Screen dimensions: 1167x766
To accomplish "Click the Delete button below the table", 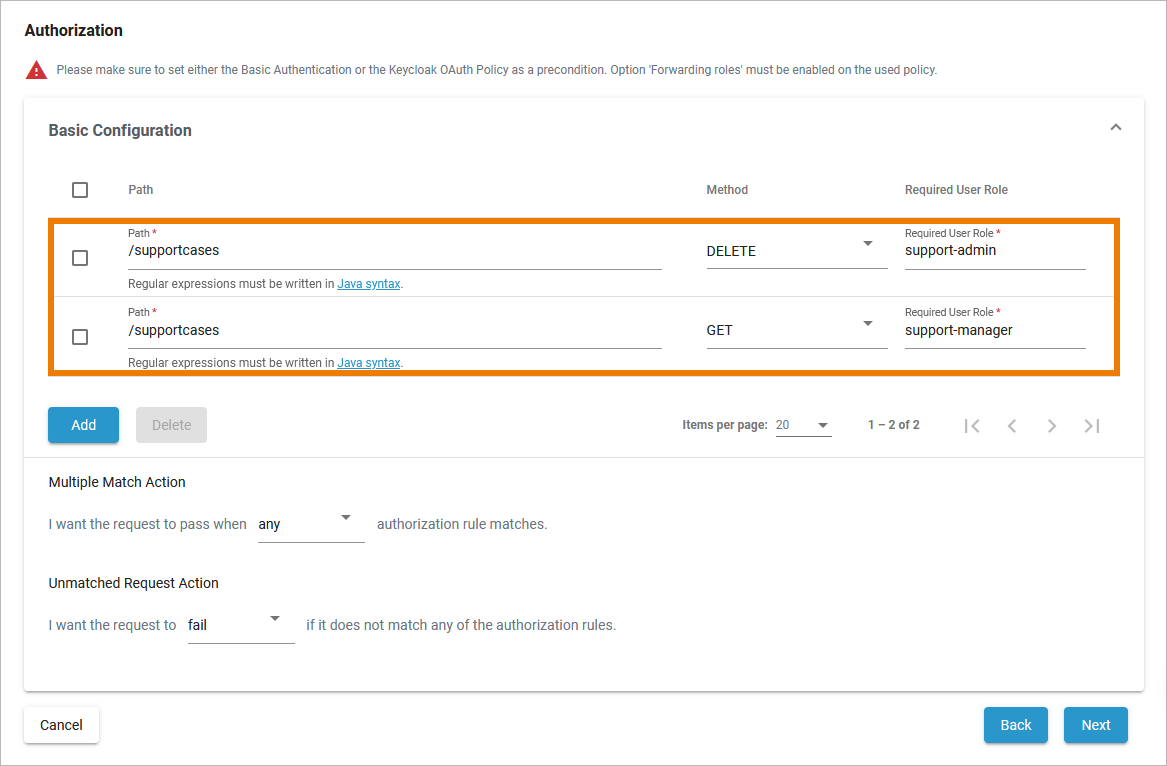I will [x=171, y=424].
